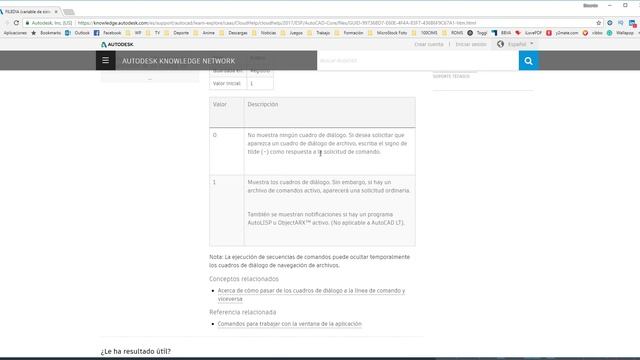Open the BBVA bookmark

[x=502, y=33]
